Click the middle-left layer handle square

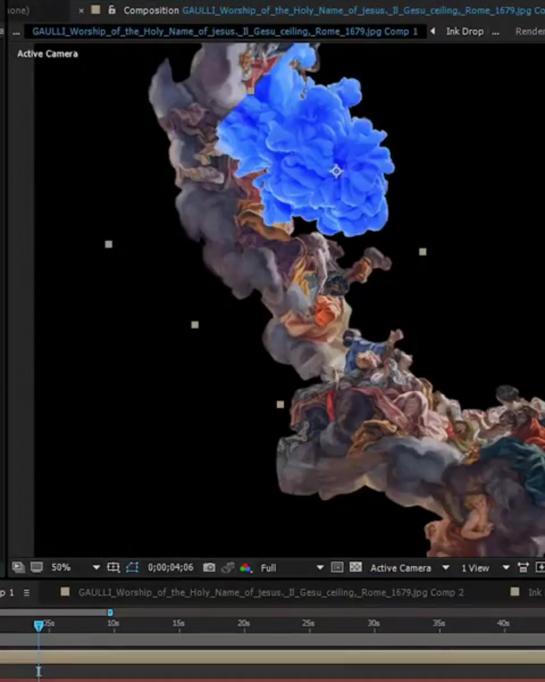tap(195, 325)
